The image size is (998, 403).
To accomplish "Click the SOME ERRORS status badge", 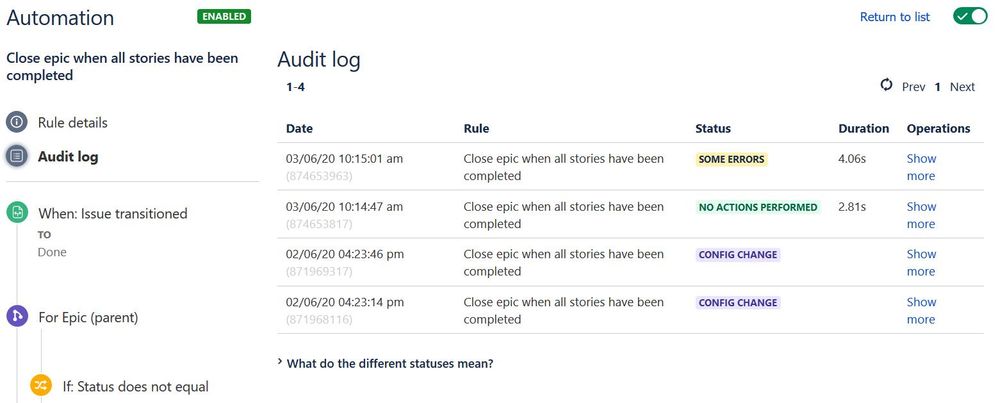I will point(732,159).
